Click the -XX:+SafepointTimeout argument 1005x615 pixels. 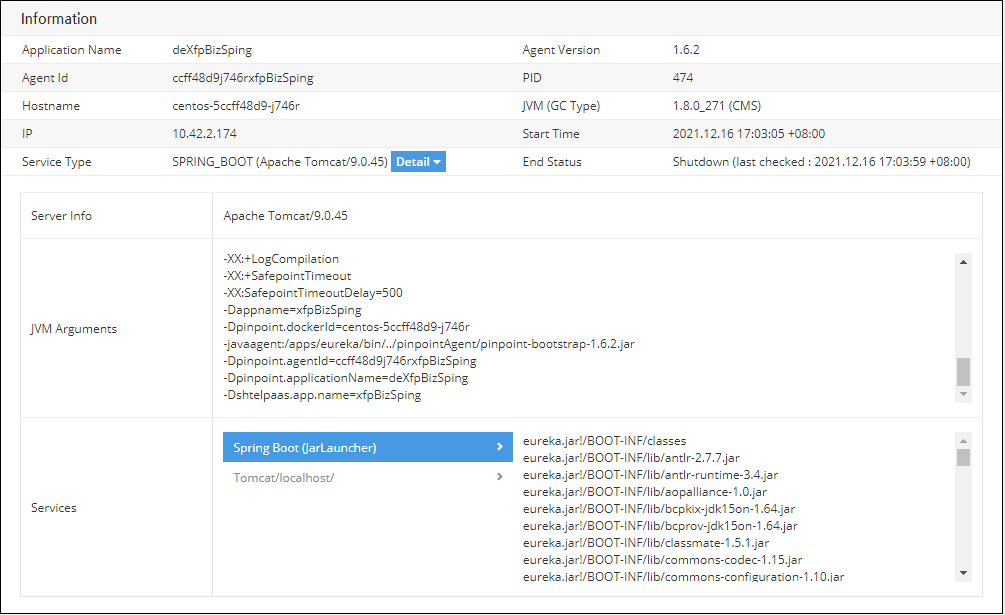tap(287, 276)
